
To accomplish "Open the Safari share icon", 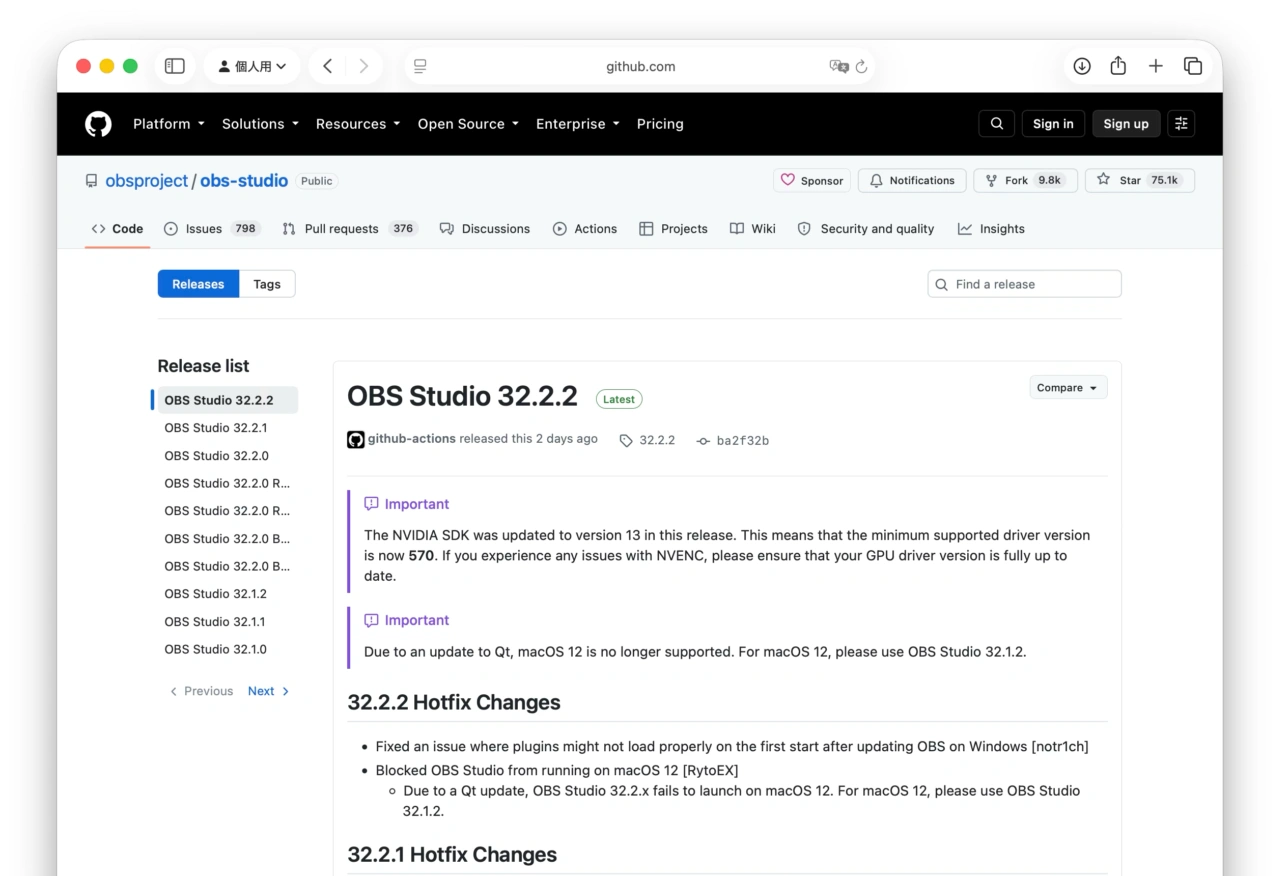I will point(1118,66).
